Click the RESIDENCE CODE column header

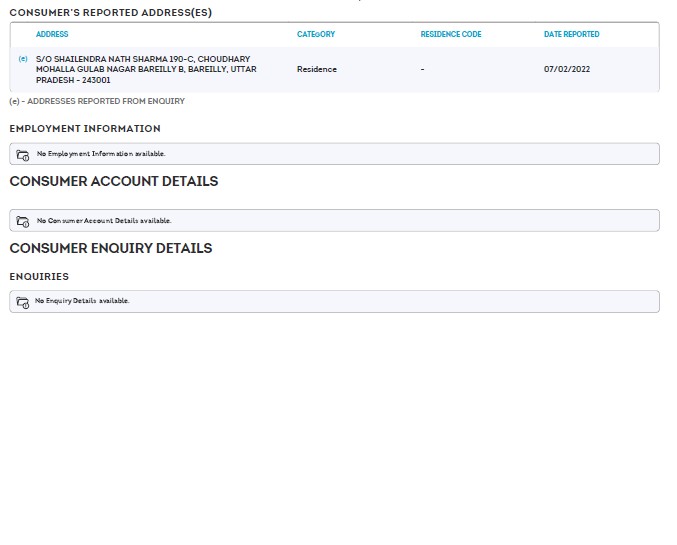pyautogui.click(x=450, y=34)
